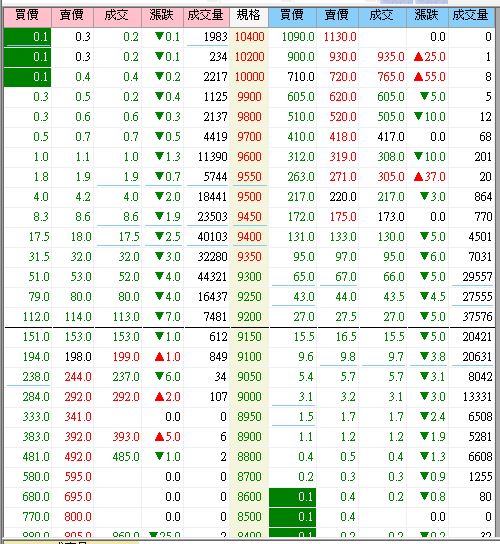
Task: Select strike price 9400 in the center column
Action: [x=249, y=237]
